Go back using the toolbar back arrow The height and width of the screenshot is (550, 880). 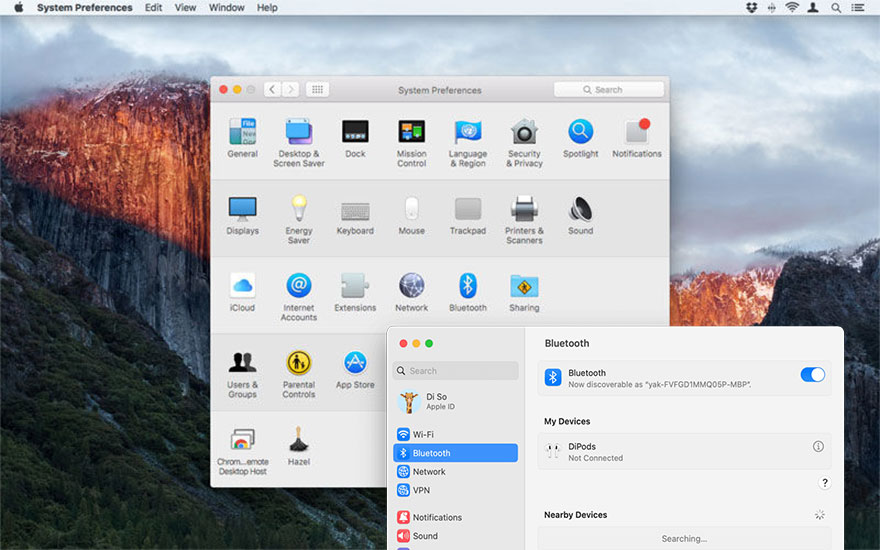(x=272, y=90)
